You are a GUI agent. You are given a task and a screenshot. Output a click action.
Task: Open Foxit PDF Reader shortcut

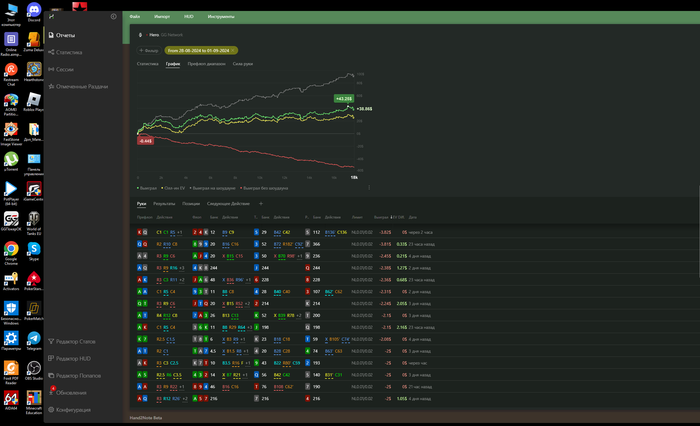pyautogui.click(x=11, y=372)
